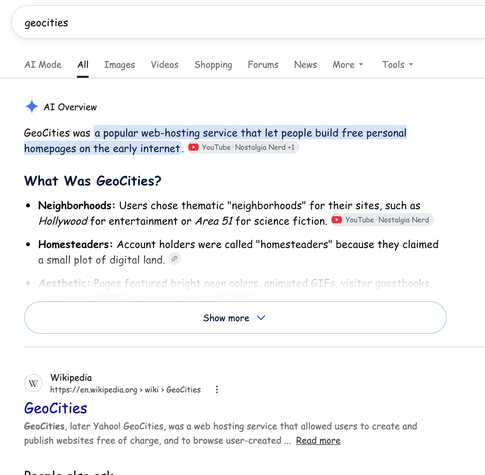The image size is (485, 475).
Task: Switch to the Shopping tab
Action: (213, 65)
